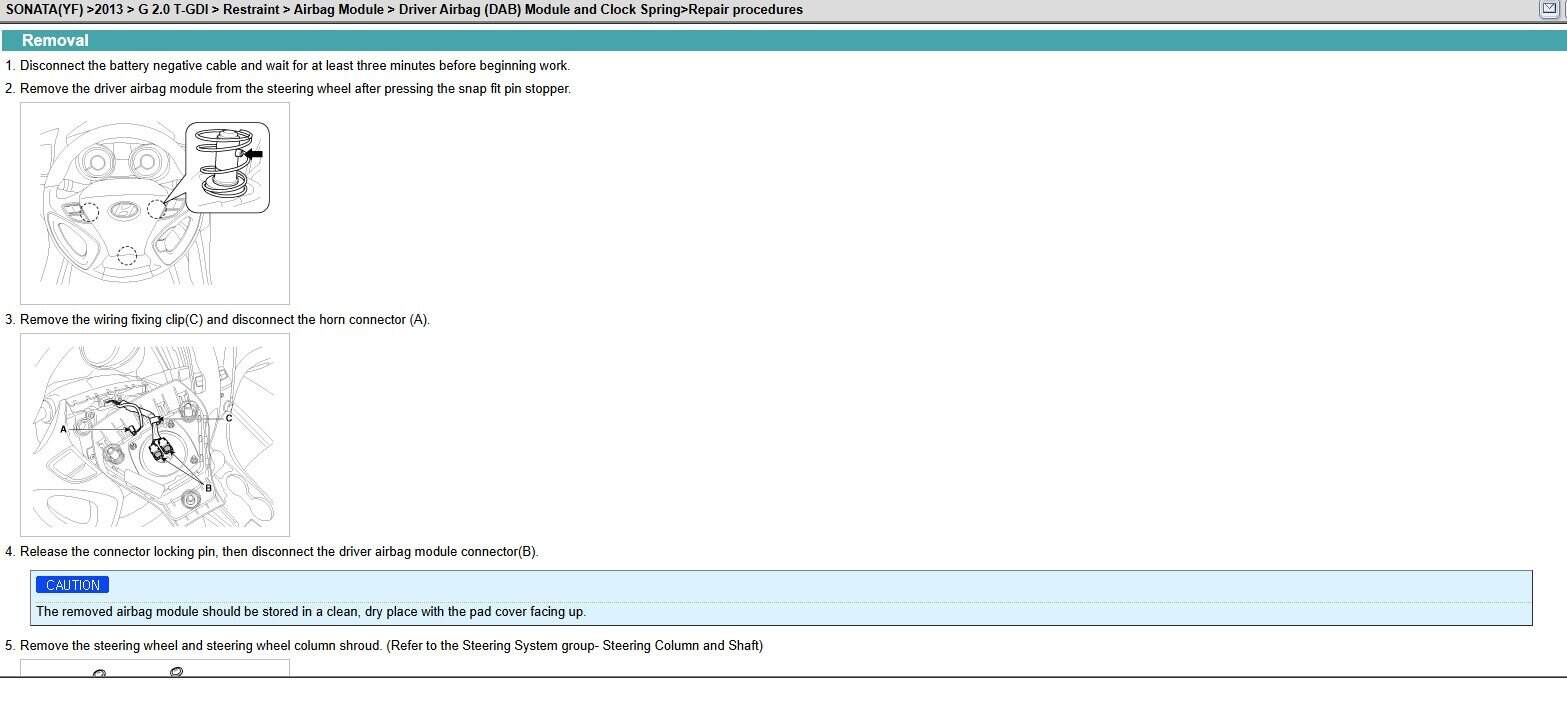Click Repair procedures at the breadcrumb end
The height and width of the screenshot is (718, 1567).
pyautogui.click(x=745, y=10)
